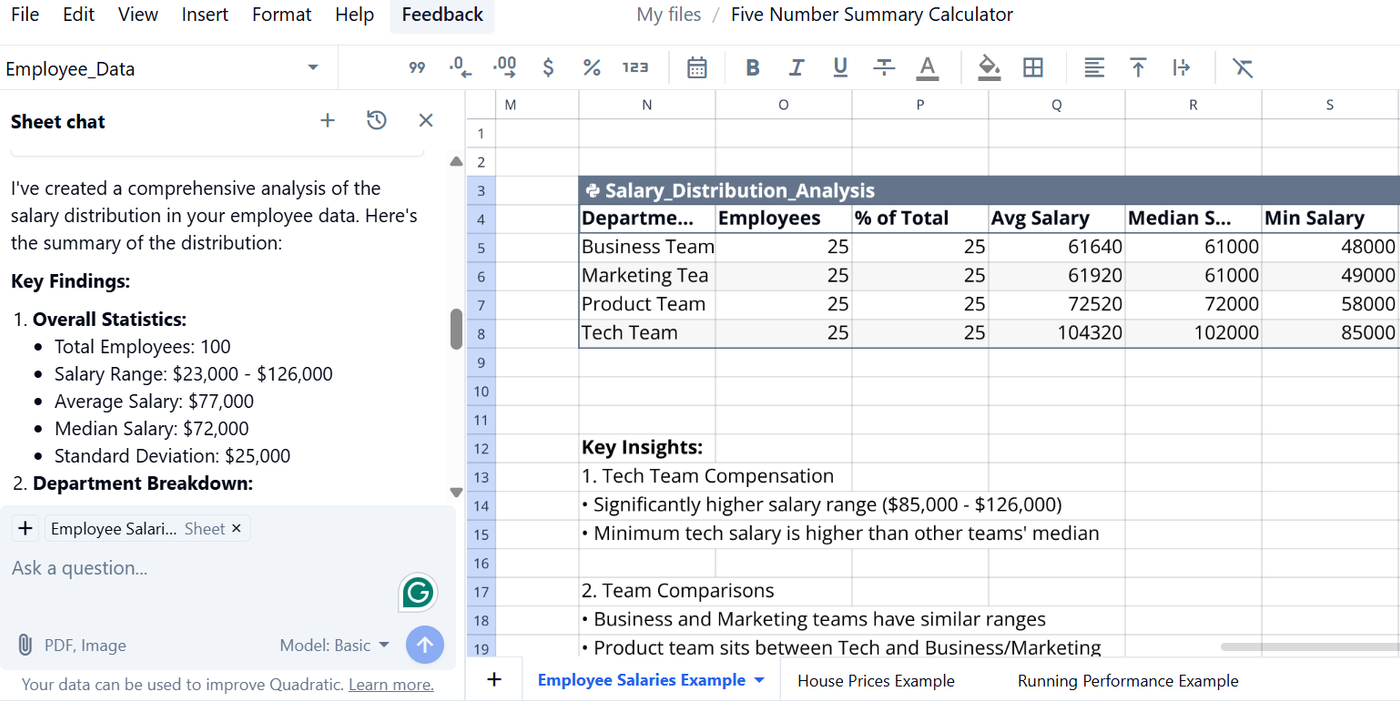
Task: Open text wrap options
Action: (x=1181, y=68)
